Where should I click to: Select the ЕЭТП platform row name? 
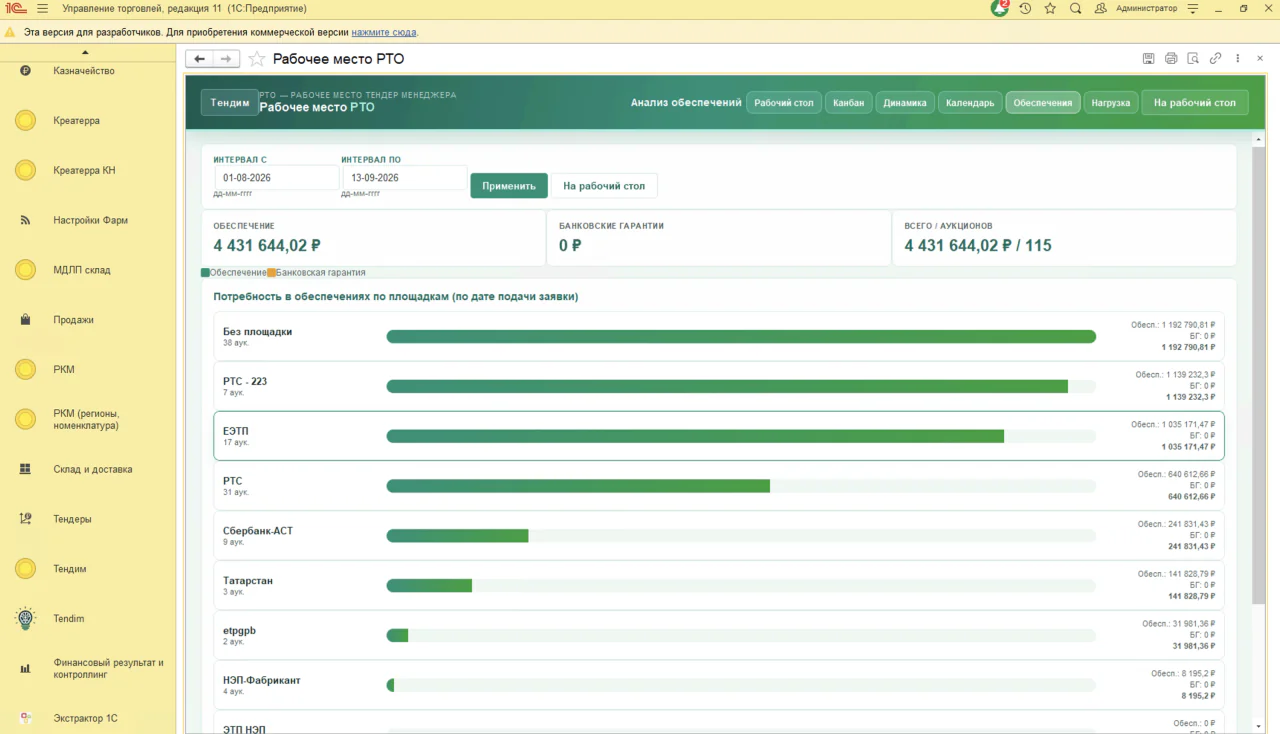(235, 431)
